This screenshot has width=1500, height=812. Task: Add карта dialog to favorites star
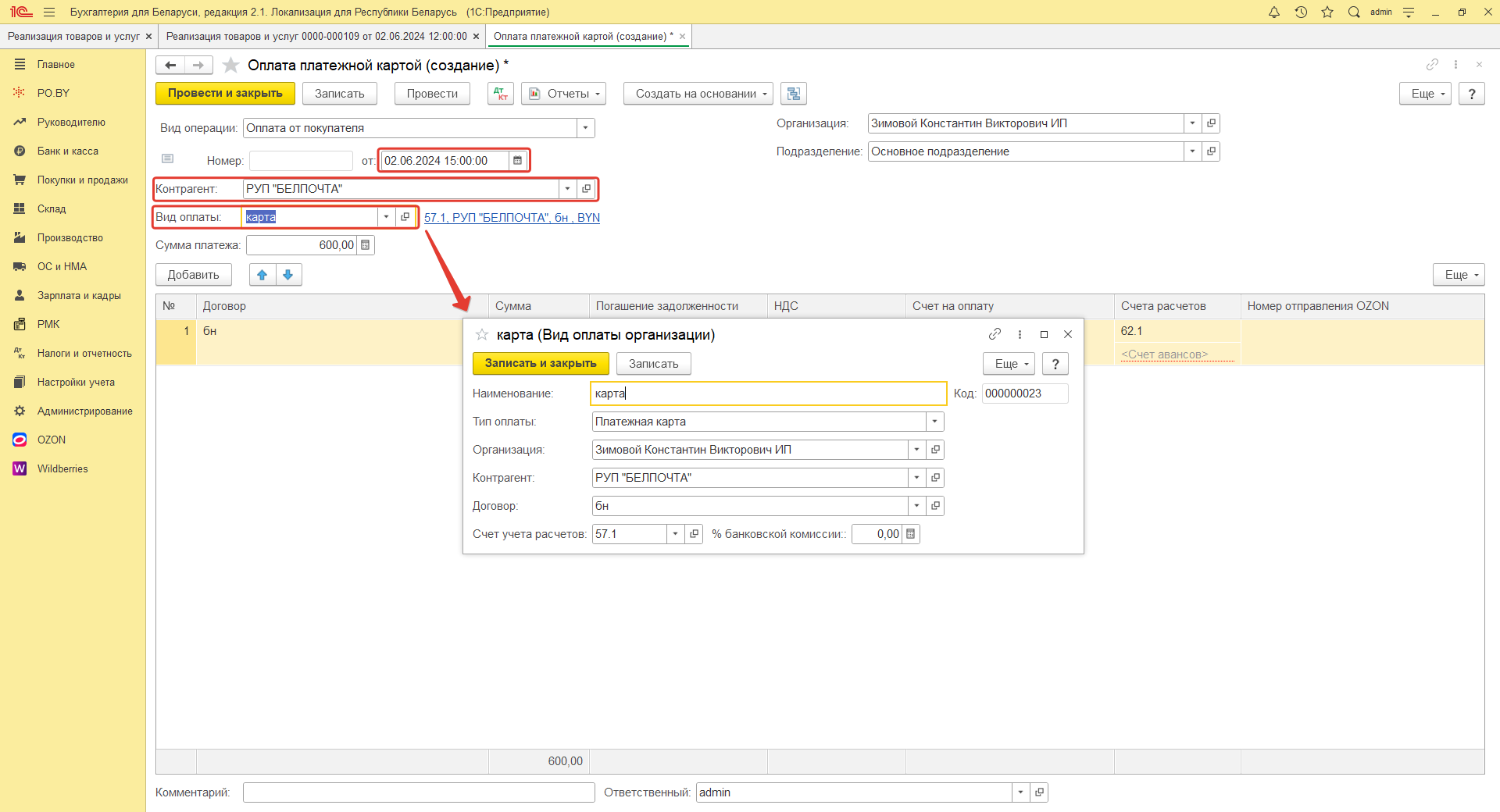482,335
